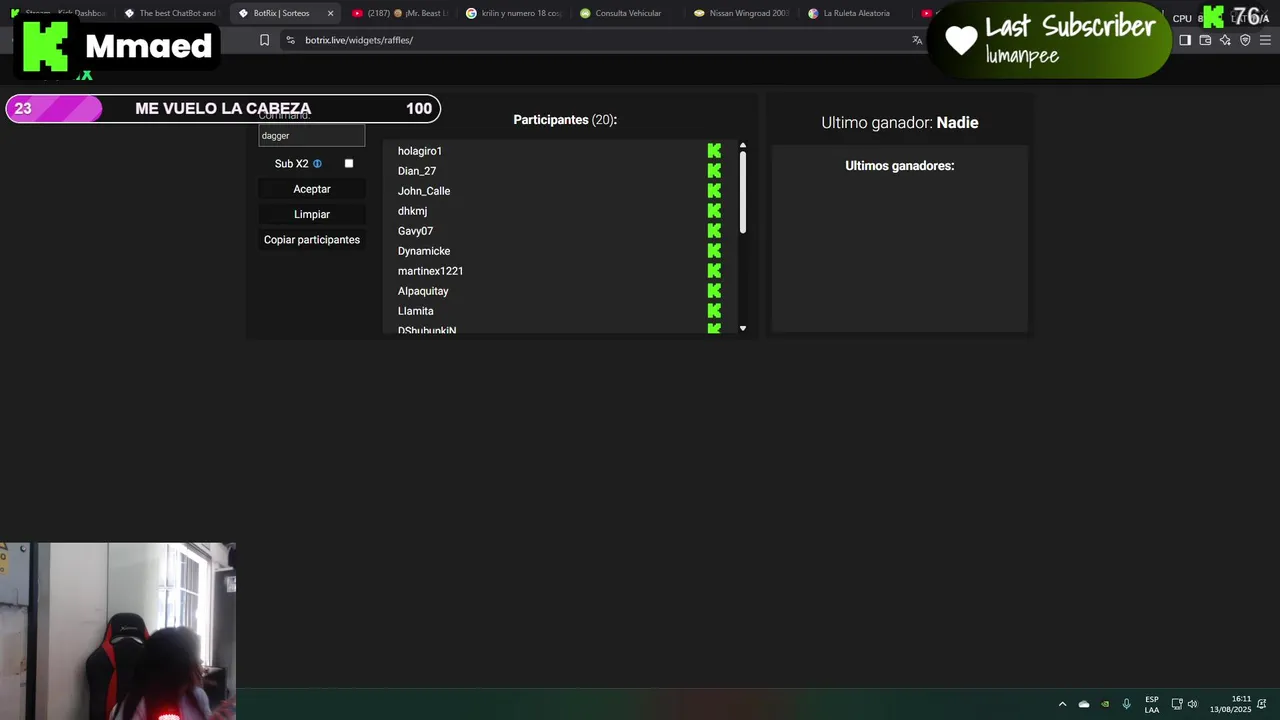Click participants list scroll-up arrow
This screenshot has width=1280, height=720.
click(743, 146)
